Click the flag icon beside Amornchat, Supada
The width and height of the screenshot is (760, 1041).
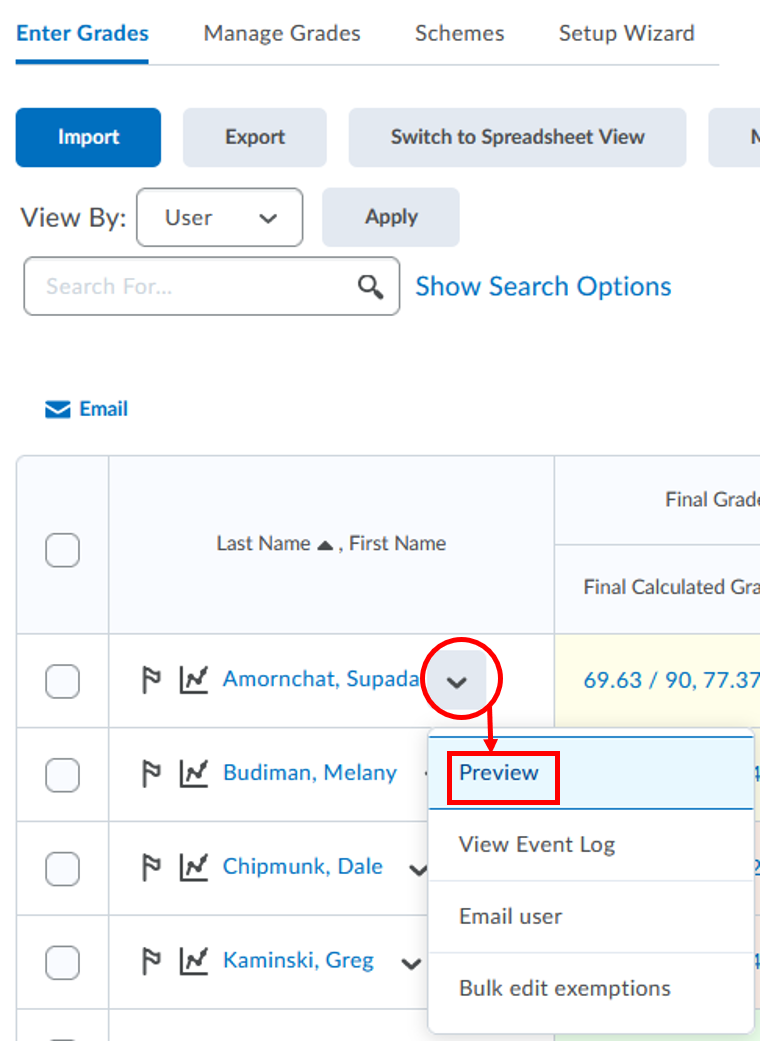point(151,680)
